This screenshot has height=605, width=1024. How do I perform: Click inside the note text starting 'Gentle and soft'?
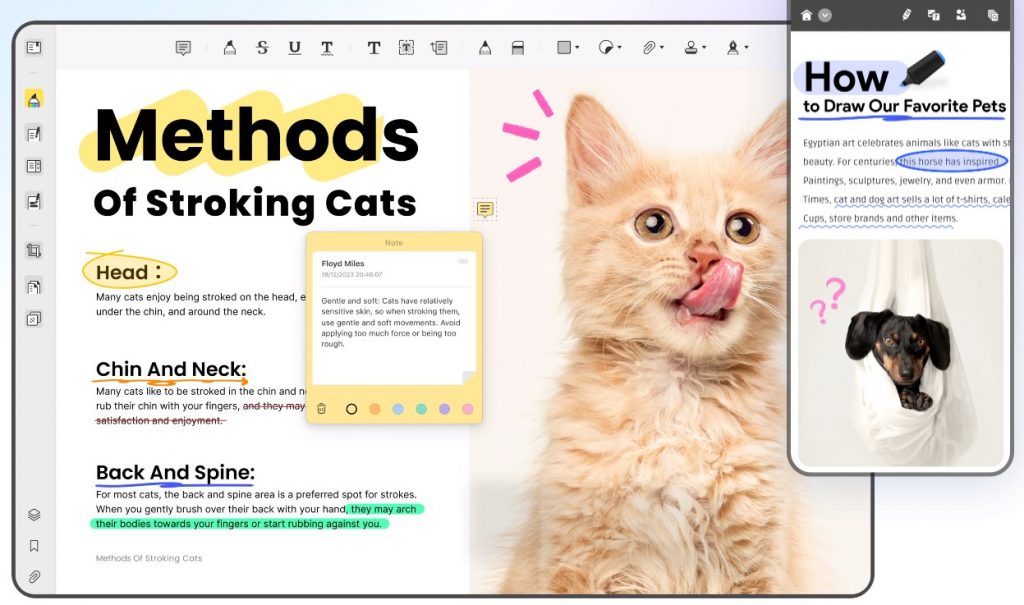pos(391,322)
